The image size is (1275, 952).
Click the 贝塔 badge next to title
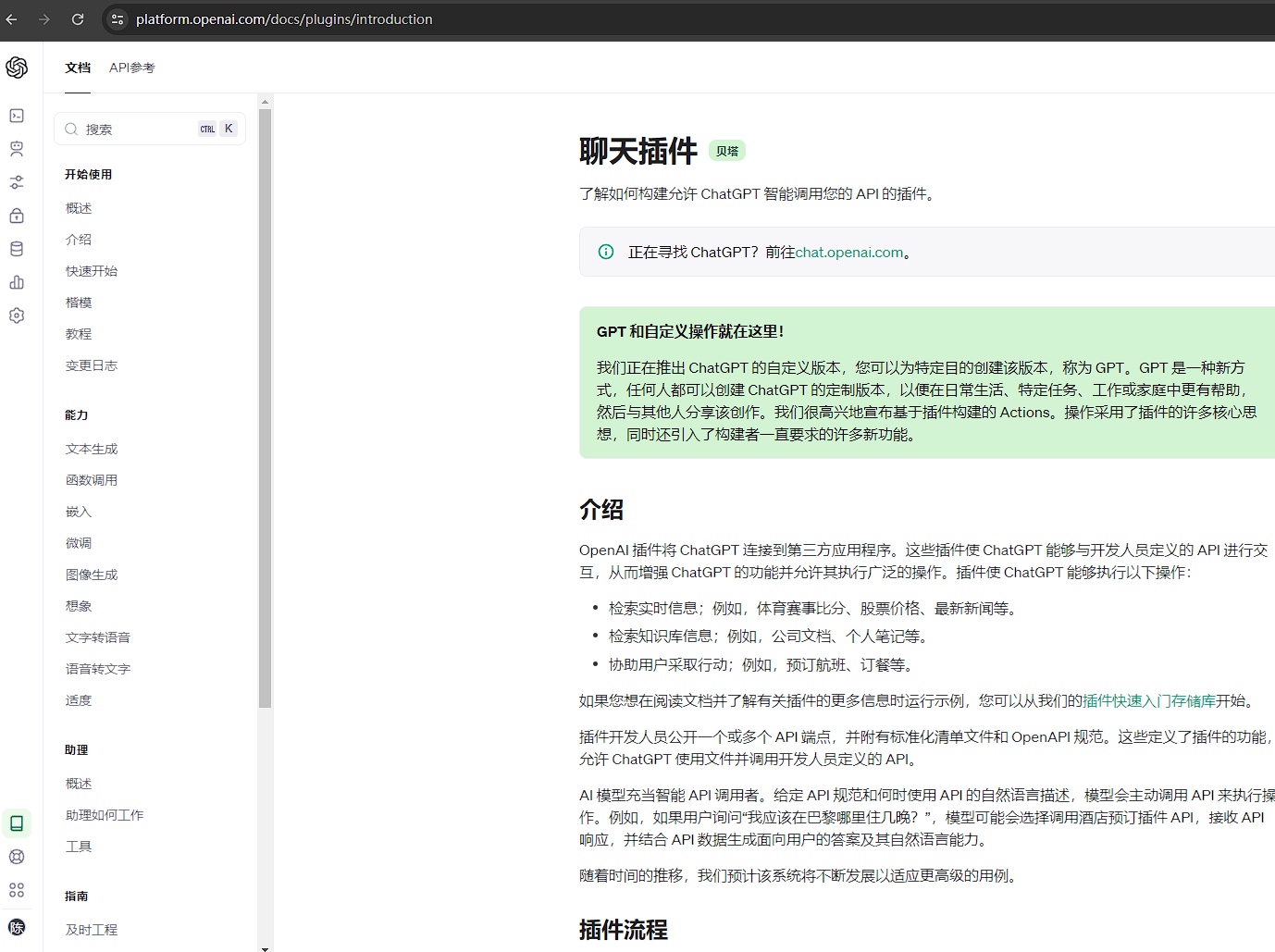click(x=727, y=151)
